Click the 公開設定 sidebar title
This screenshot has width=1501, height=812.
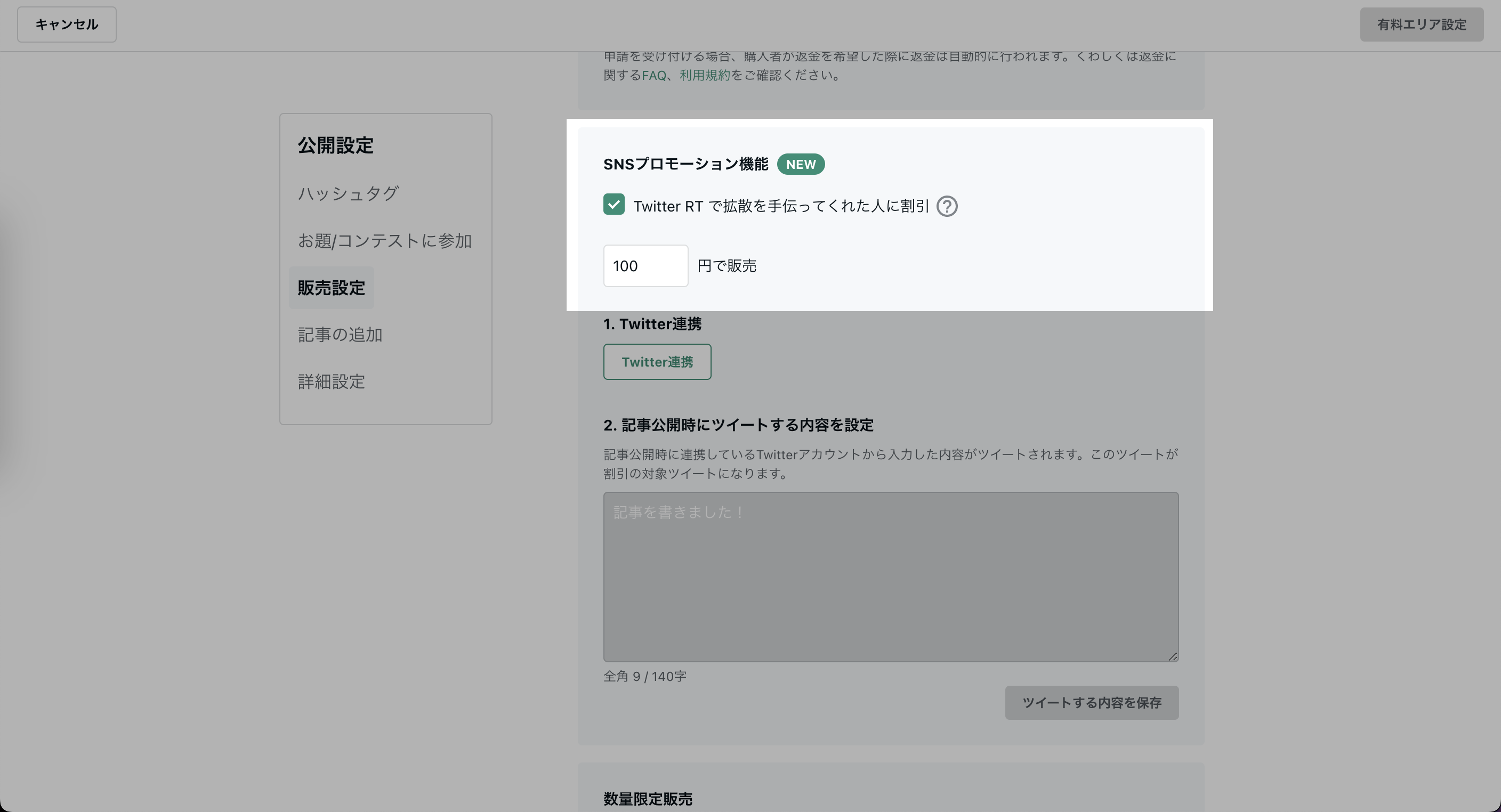tap(336, 145)
